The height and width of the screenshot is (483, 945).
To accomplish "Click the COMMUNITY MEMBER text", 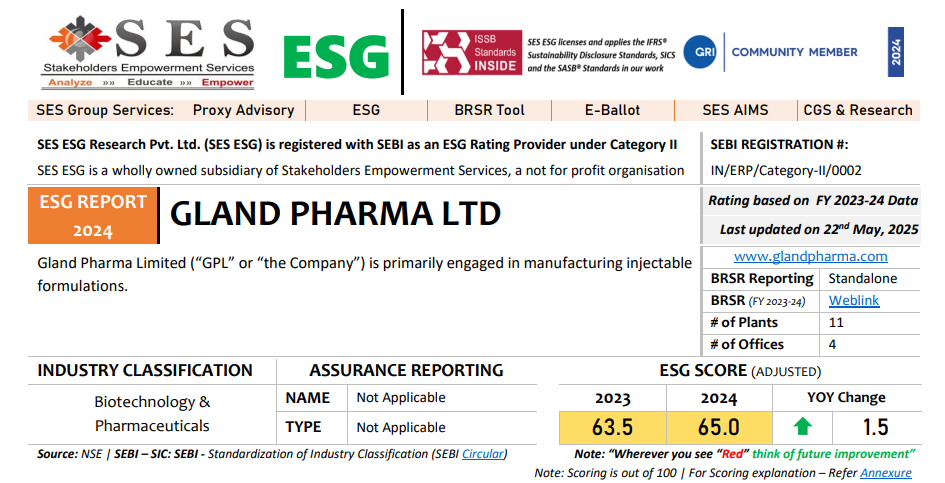I will point(794,52).
